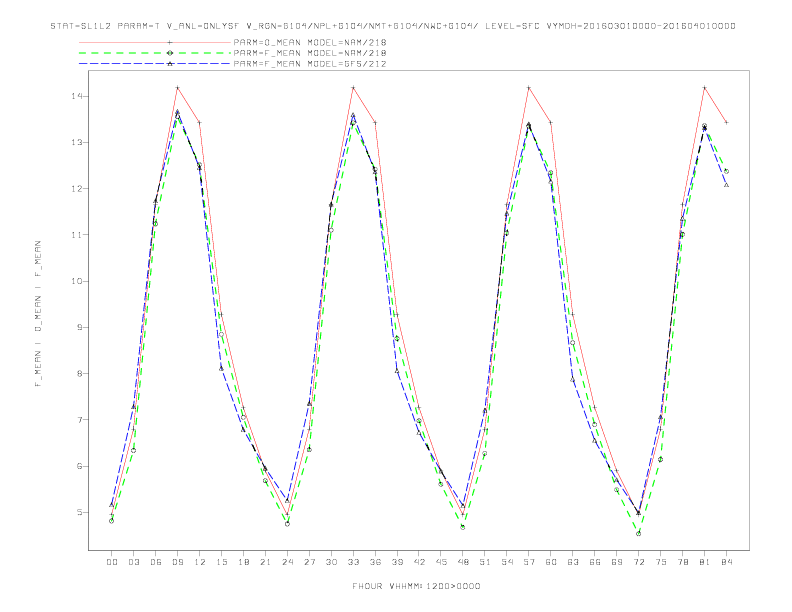Viewport: 792px width, 612px height.
Task: Click y-axis tick label 5
Action: [80, 513]
